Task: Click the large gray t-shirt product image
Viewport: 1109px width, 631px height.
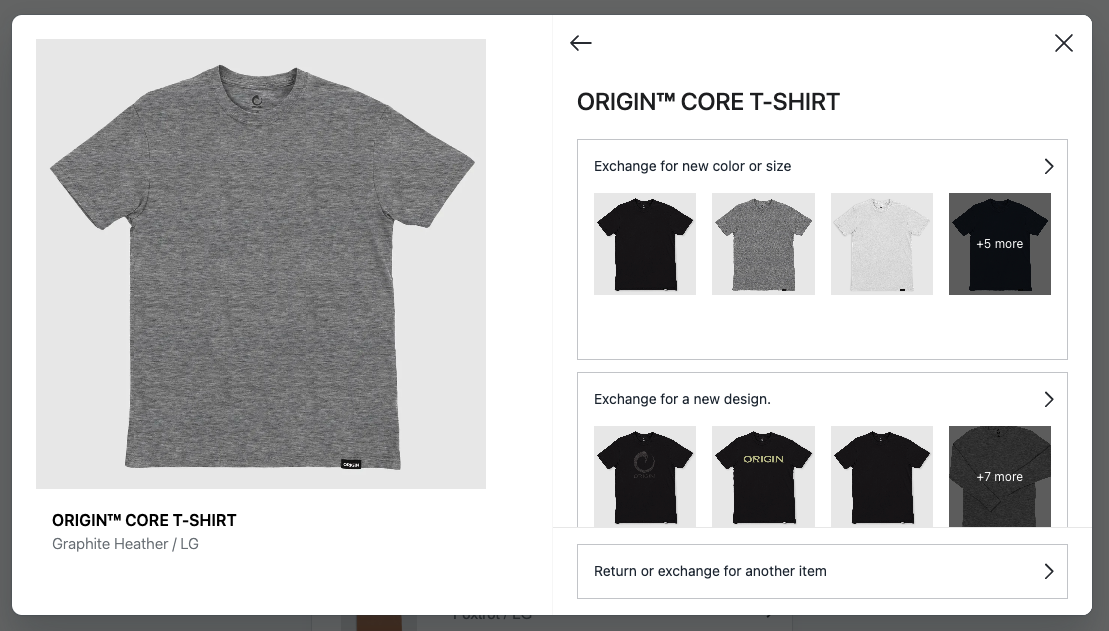Action: pos(261,264)
